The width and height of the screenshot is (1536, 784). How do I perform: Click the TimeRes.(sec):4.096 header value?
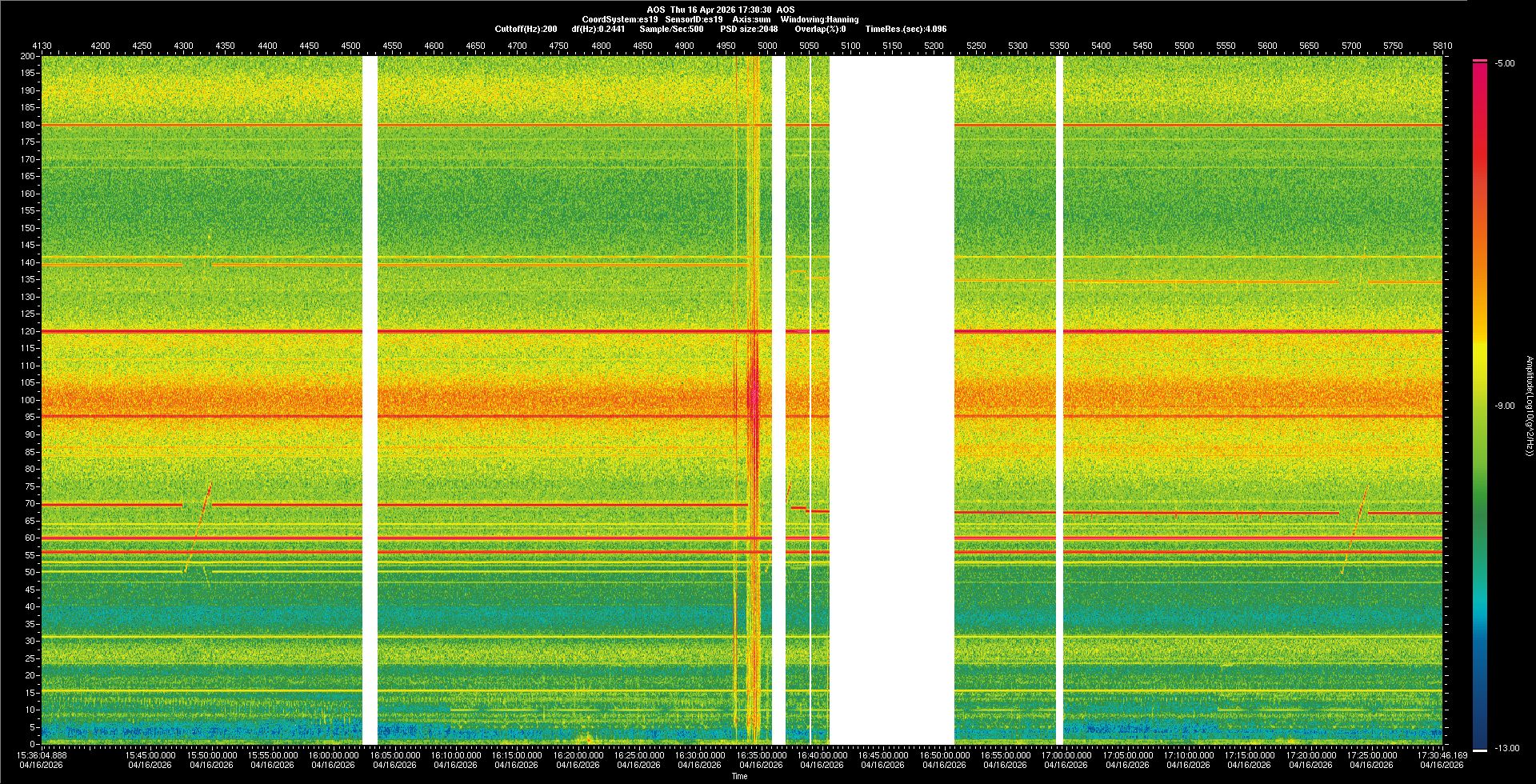point(905,29)
